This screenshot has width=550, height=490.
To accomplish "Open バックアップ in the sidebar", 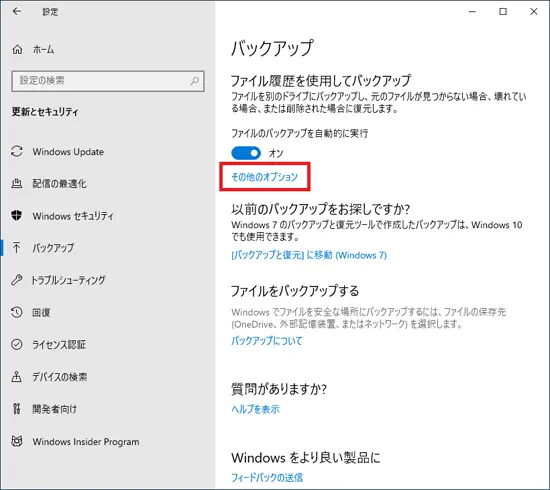I will (x=53, y=248).
